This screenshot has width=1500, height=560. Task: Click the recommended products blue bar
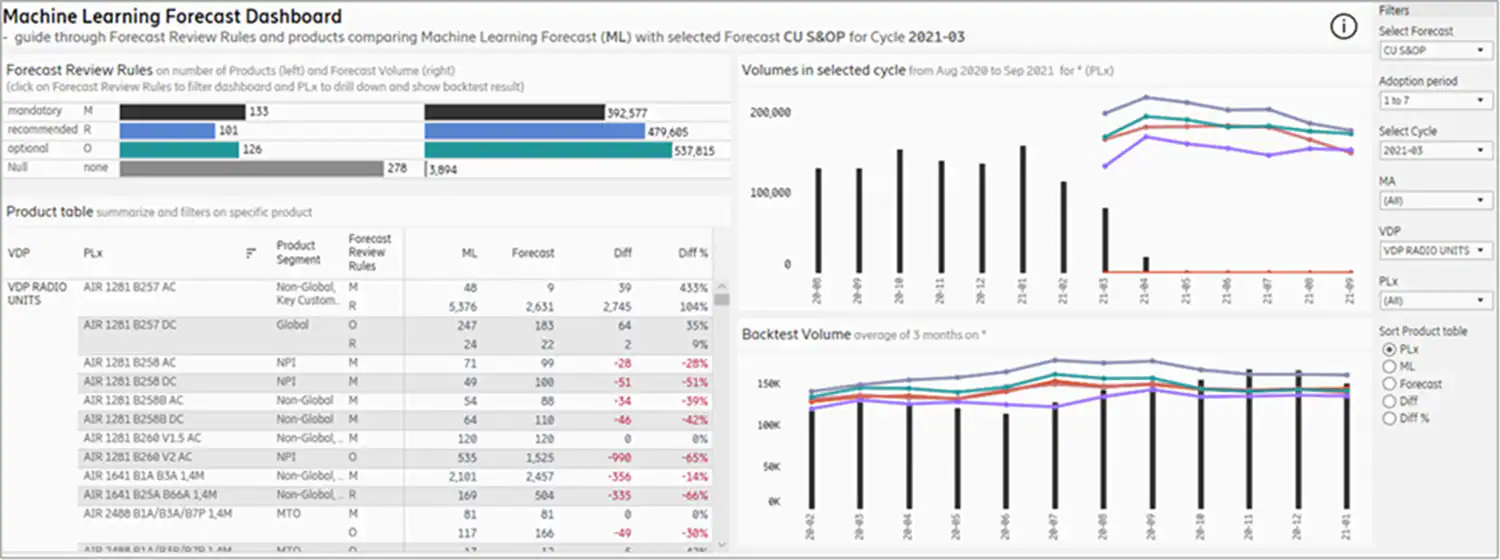166,130
